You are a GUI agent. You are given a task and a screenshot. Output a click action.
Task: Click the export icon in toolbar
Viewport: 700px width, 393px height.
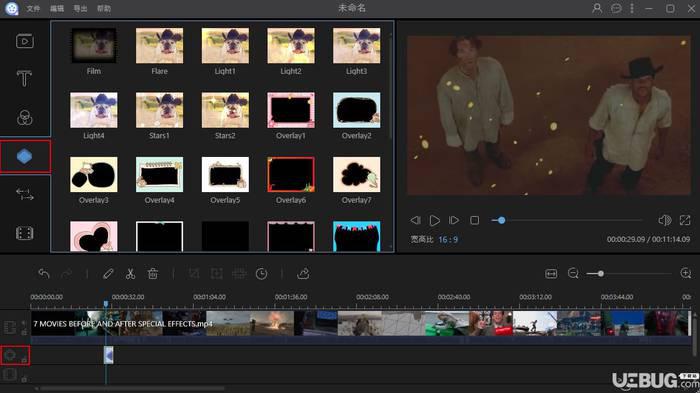click(303, 273)
